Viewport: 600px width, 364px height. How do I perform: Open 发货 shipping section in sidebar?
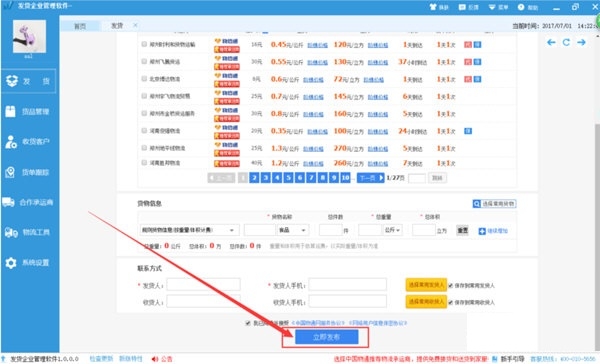pyautogui.click(x=29, y=81)
